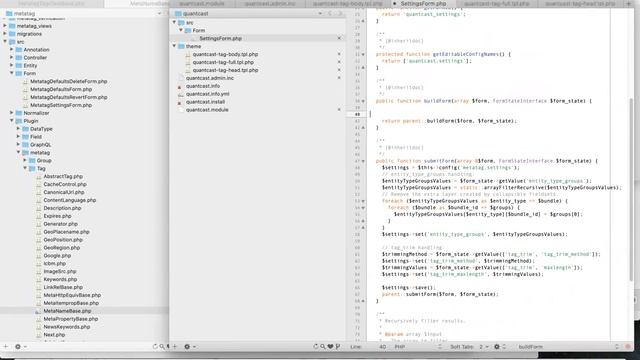This screenshot has width=640, height=360.
Task: Expand the metatag Normalizer folder
Action: [12, 113]
